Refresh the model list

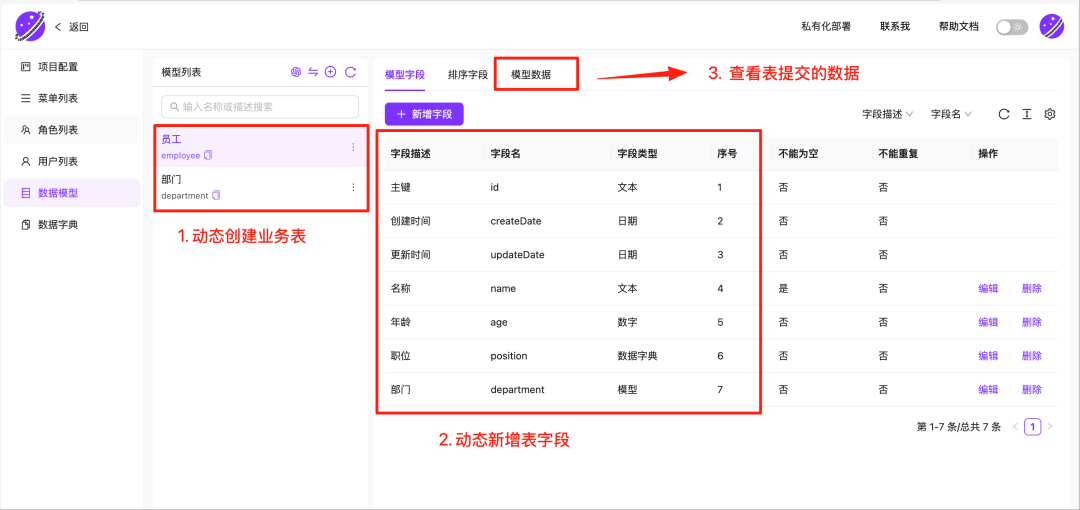pyautogui.click(x=350, y=72)
